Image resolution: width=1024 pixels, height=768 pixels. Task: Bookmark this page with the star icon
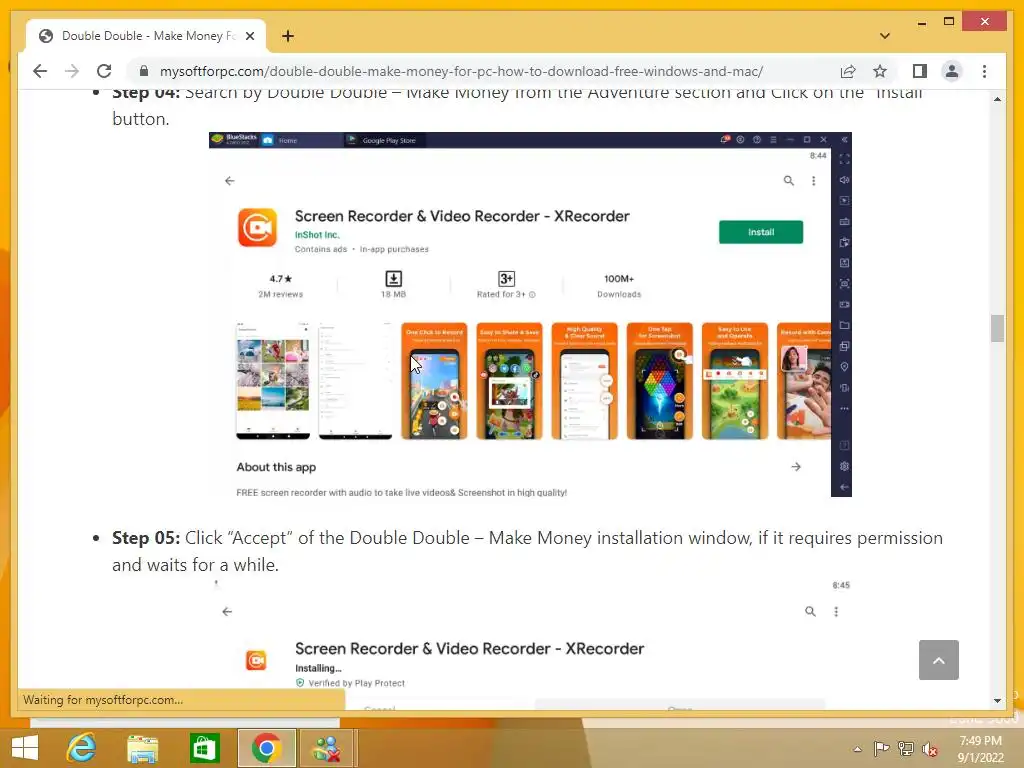880,71
